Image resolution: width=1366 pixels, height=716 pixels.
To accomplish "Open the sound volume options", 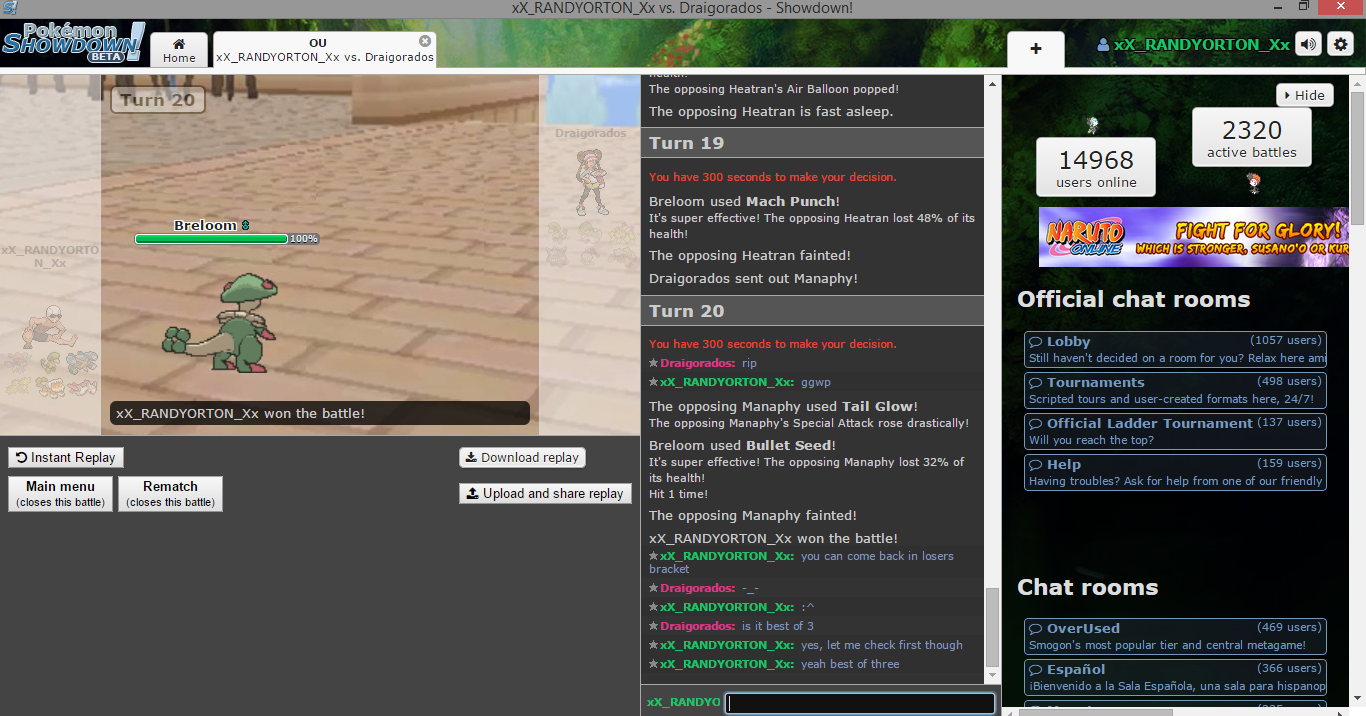I will [1308, 44].
